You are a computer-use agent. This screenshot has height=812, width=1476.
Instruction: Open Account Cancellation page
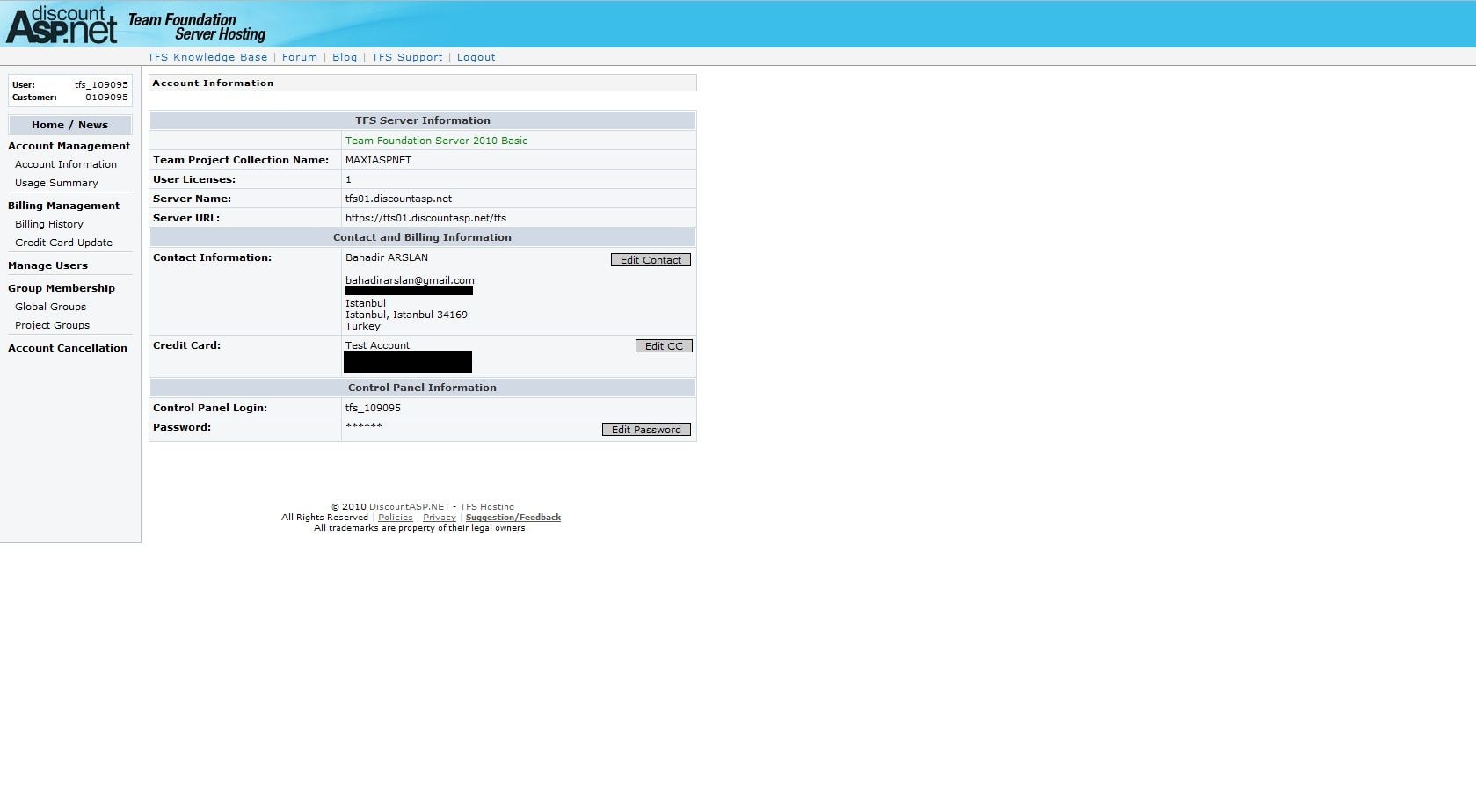pos(68,348)
